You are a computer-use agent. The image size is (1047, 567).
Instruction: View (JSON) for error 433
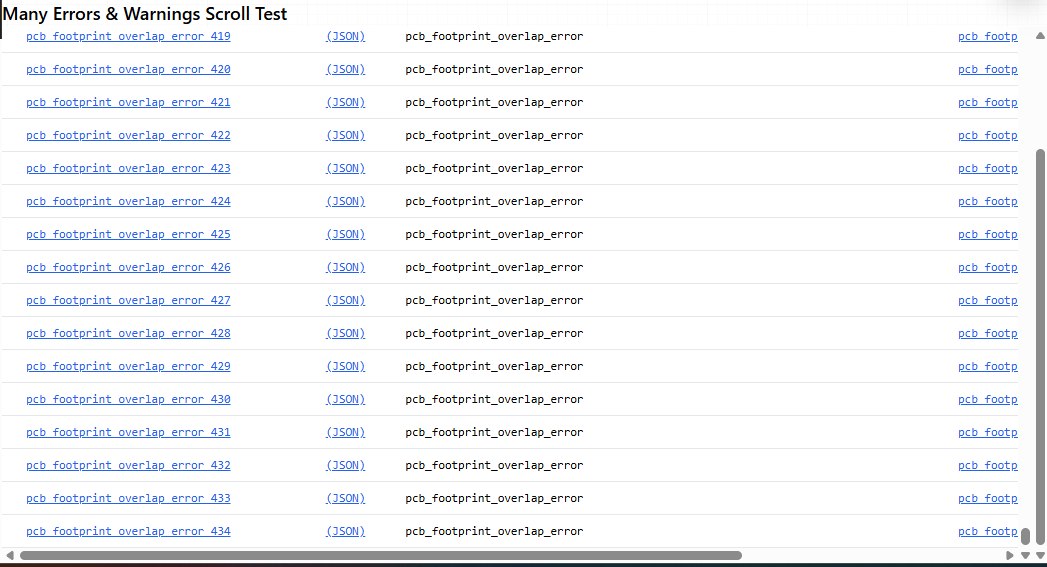pos(345,498)
